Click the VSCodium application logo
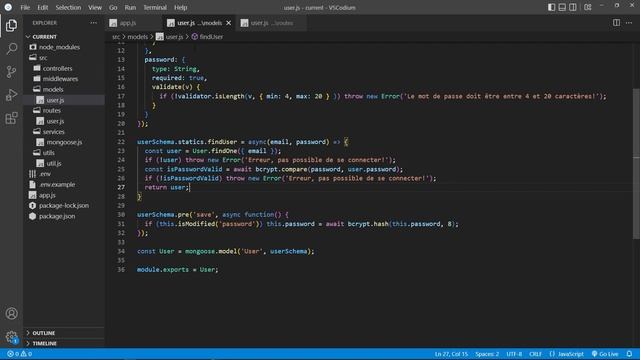Viewport: 640px width, 360px height. [x=8, y=7]
